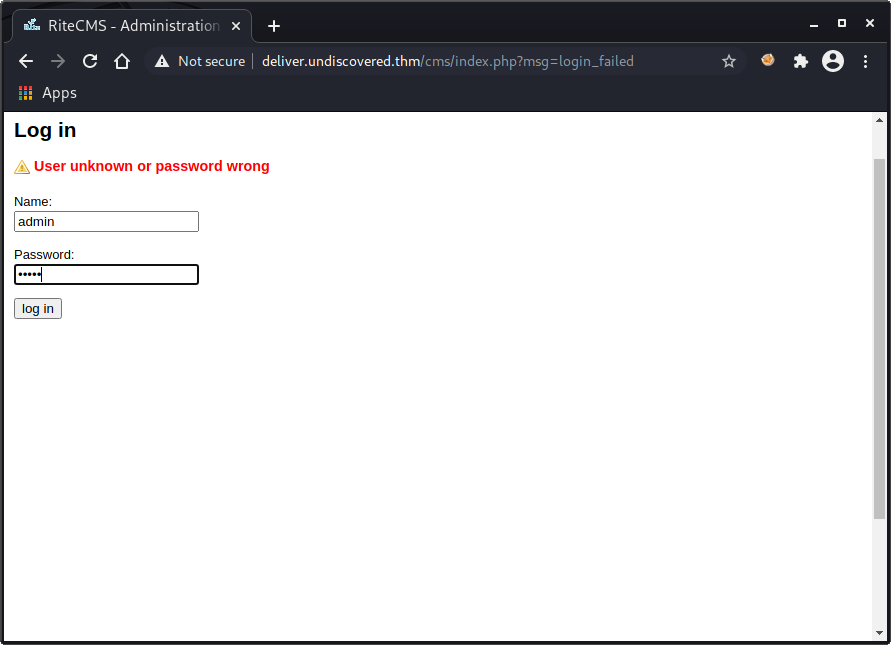Click the page's vertical scrollbar thumb
Image resolution: width=891 pixels, height=645 pixels.
tap(879, 338)
